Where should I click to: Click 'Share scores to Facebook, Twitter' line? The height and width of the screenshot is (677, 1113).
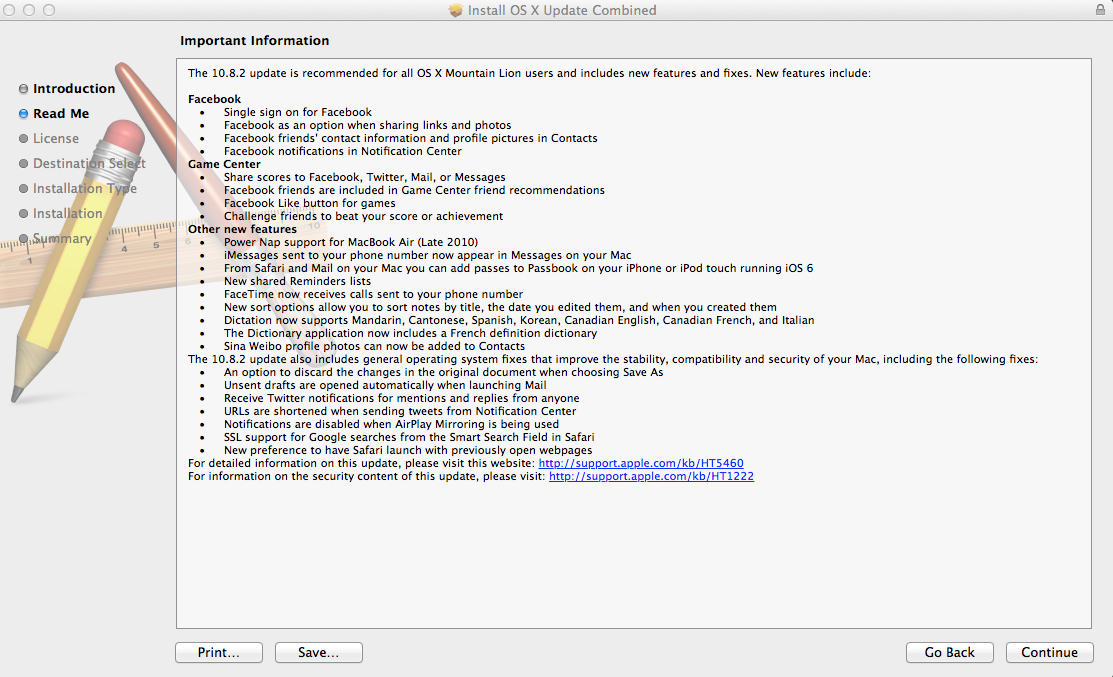365,177
